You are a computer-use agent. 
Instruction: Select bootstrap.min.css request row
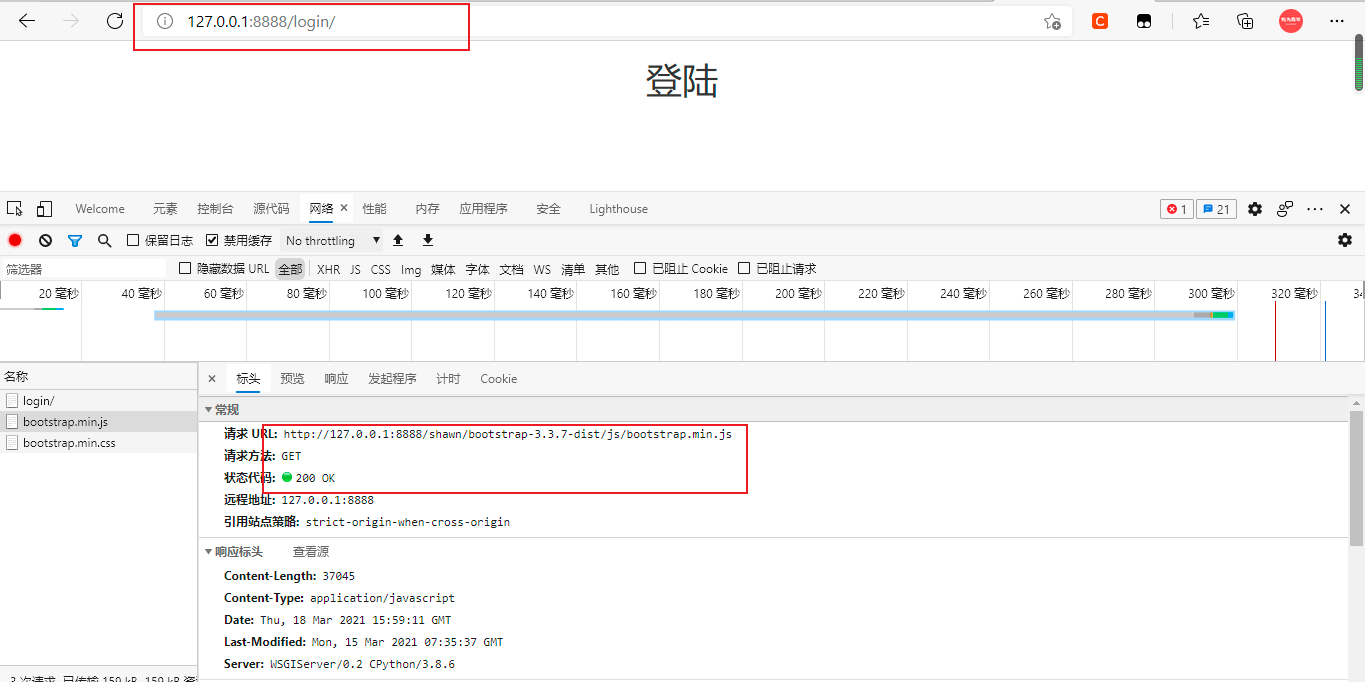pos(98,443)
